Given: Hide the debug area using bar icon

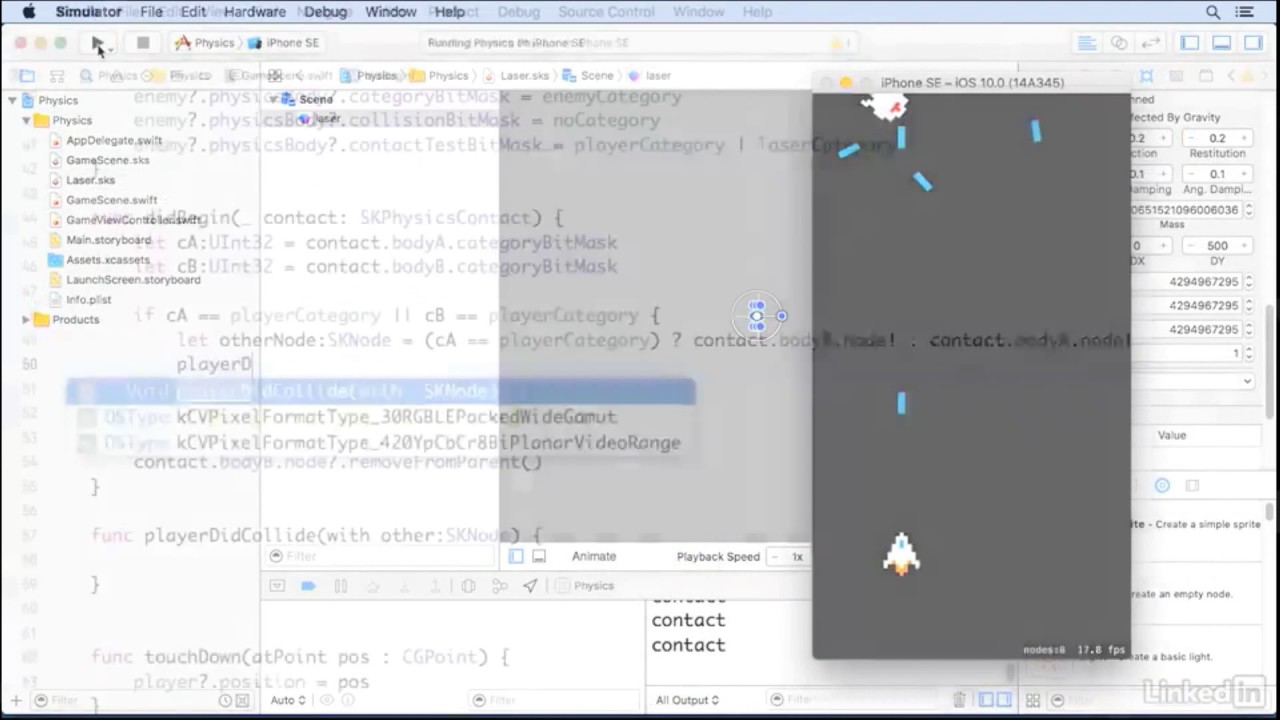Looking at the screenshot, I should (x=277, y=586).
